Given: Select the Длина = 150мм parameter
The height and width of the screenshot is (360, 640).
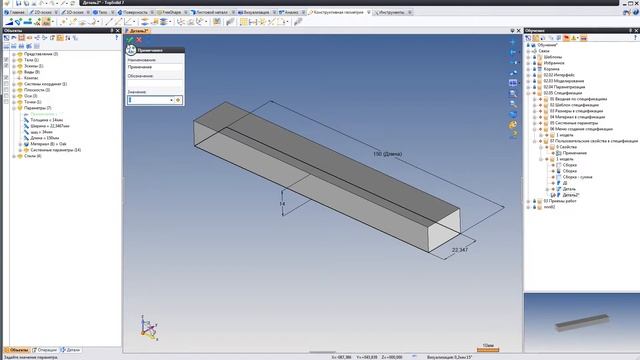Looking at the screenshot, I should coord(44,138).
